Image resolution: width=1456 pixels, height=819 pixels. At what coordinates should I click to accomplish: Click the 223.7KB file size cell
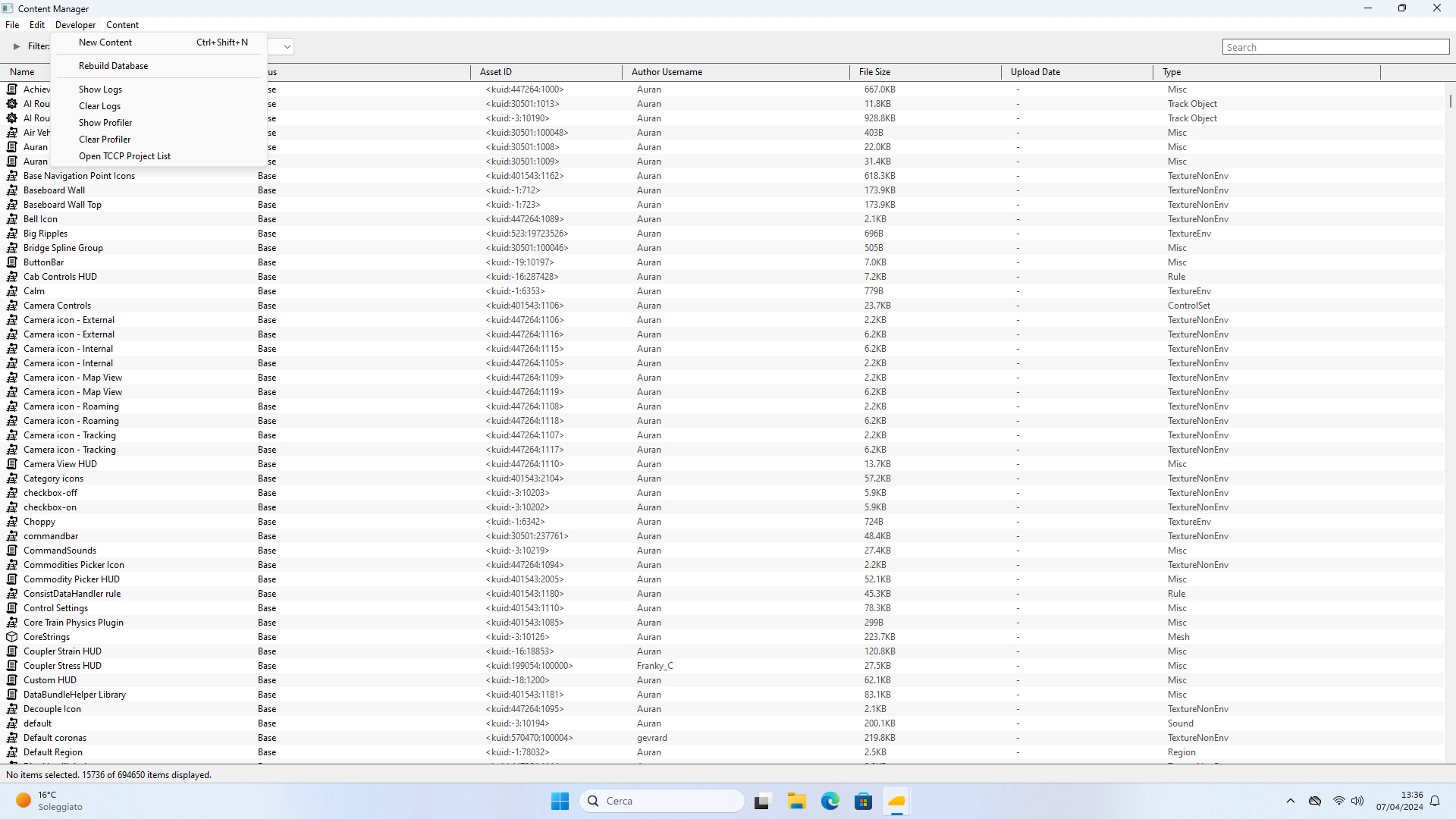coord(880,637)
